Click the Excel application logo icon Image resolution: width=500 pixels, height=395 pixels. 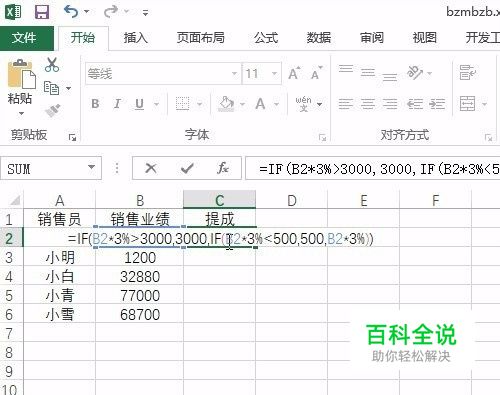[x=13, y=12]
